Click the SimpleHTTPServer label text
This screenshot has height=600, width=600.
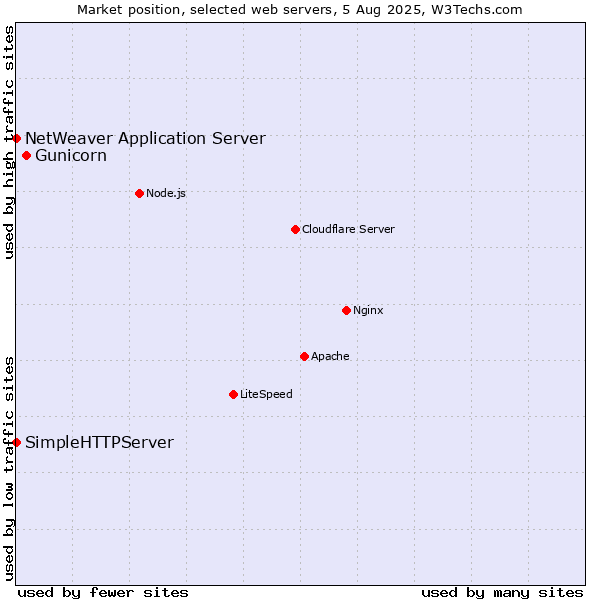click(x=99, y=443)
